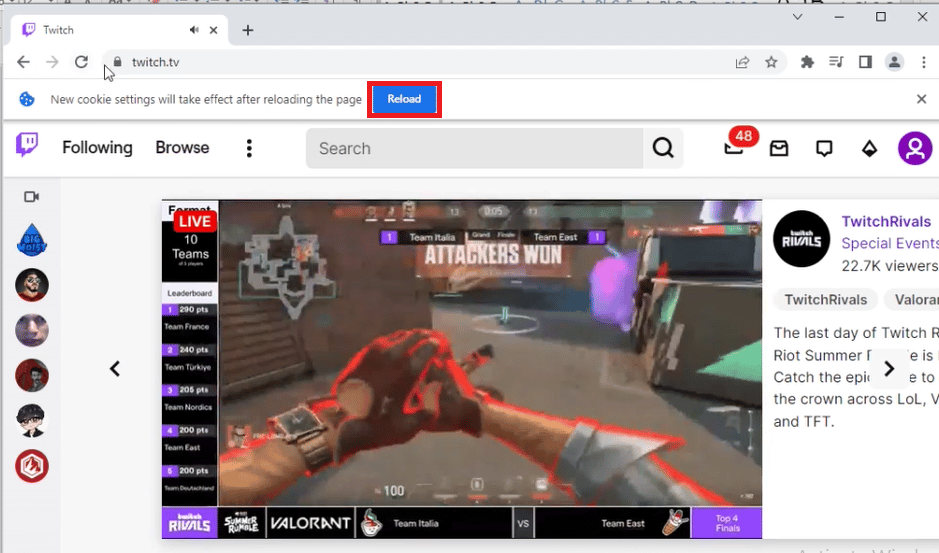The width and height of the screenshot is (939, 553).
Task: Bookmark this tab with star icon
Action: [x=771, y=62]
